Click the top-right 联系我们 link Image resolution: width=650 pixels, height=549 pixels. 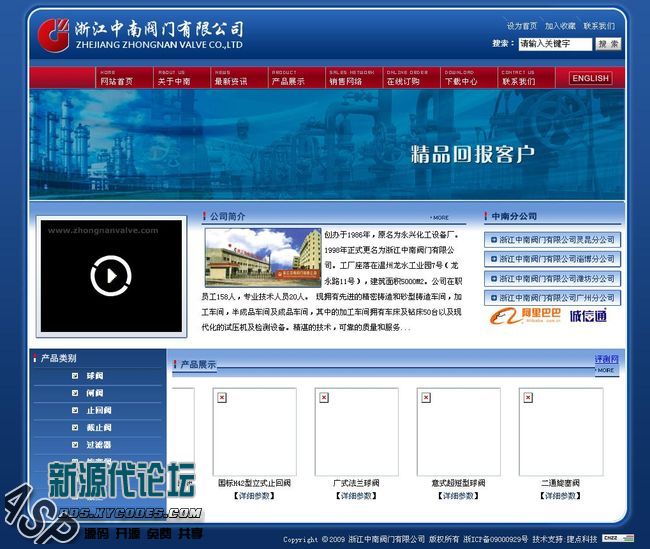(599, 26)
